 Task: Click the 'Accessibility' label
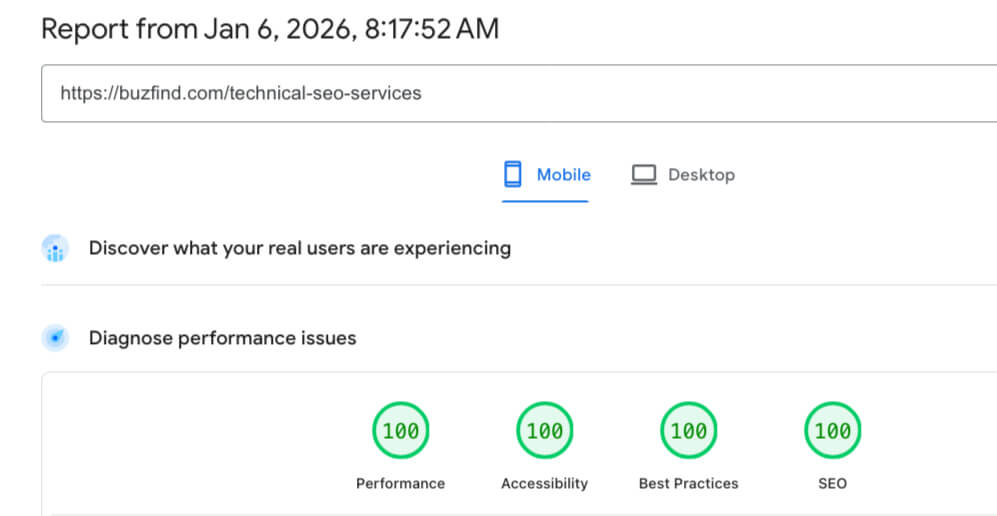click(x=545, y=484)
